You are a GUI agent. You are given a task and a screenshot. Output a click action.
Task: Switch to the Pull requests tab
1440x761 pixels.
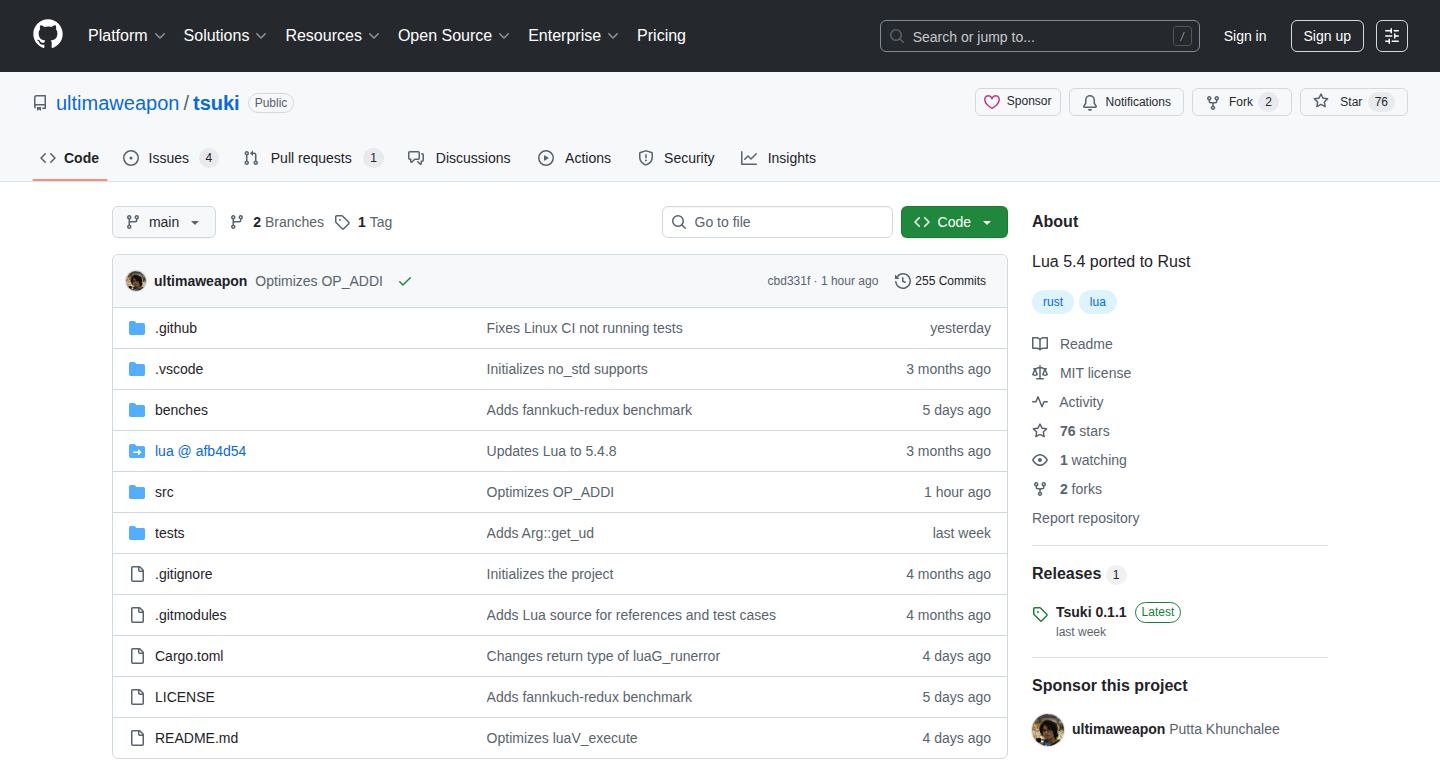(313, 158)
